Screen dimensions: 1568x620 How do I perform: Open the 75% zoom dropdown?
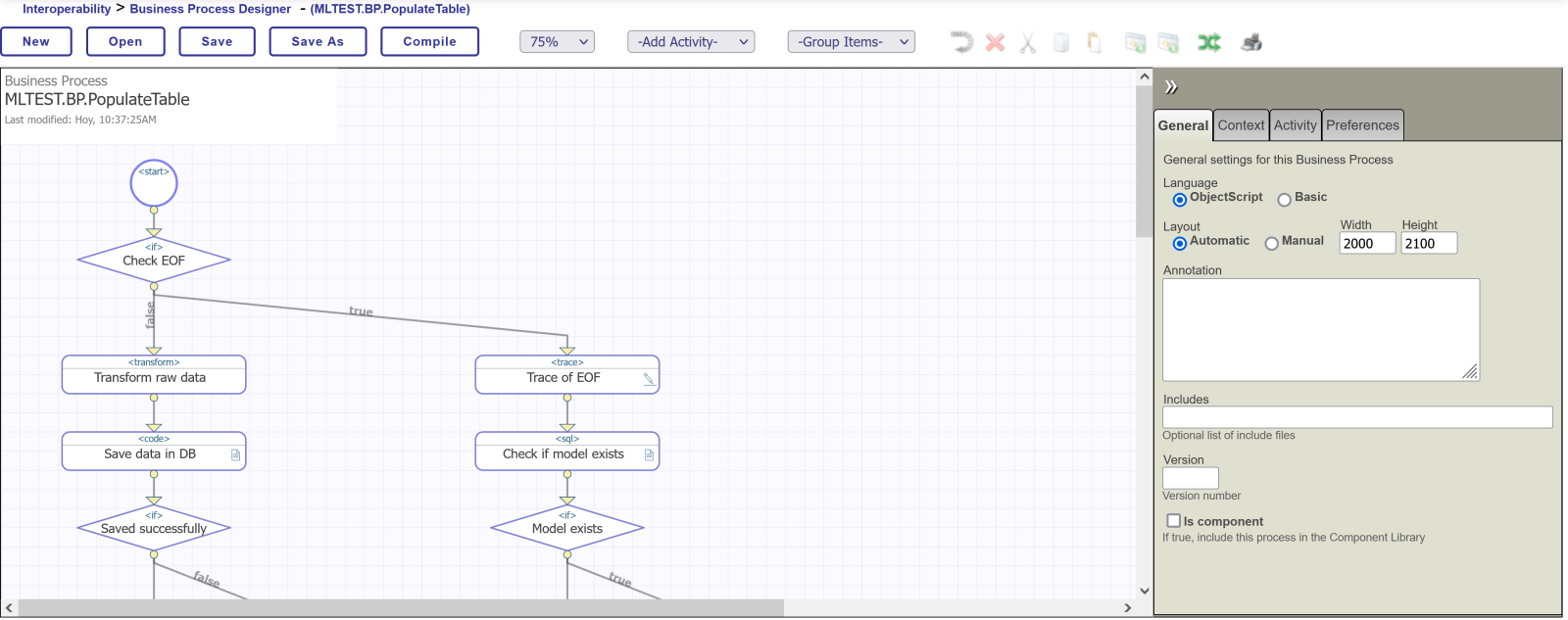click(557, 42)
